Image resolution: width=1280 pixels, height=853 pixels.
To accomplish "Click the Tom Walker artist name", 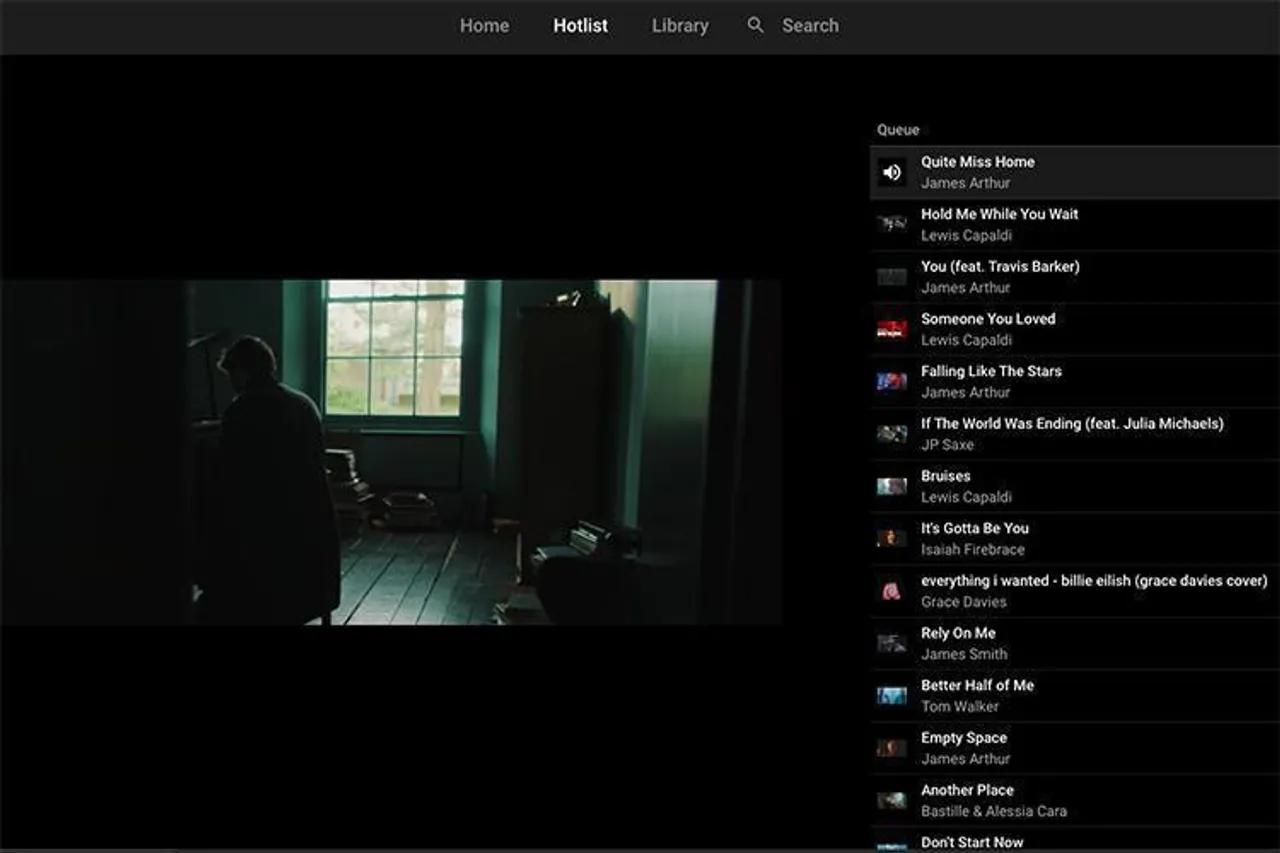I will [x=960, y=707].
